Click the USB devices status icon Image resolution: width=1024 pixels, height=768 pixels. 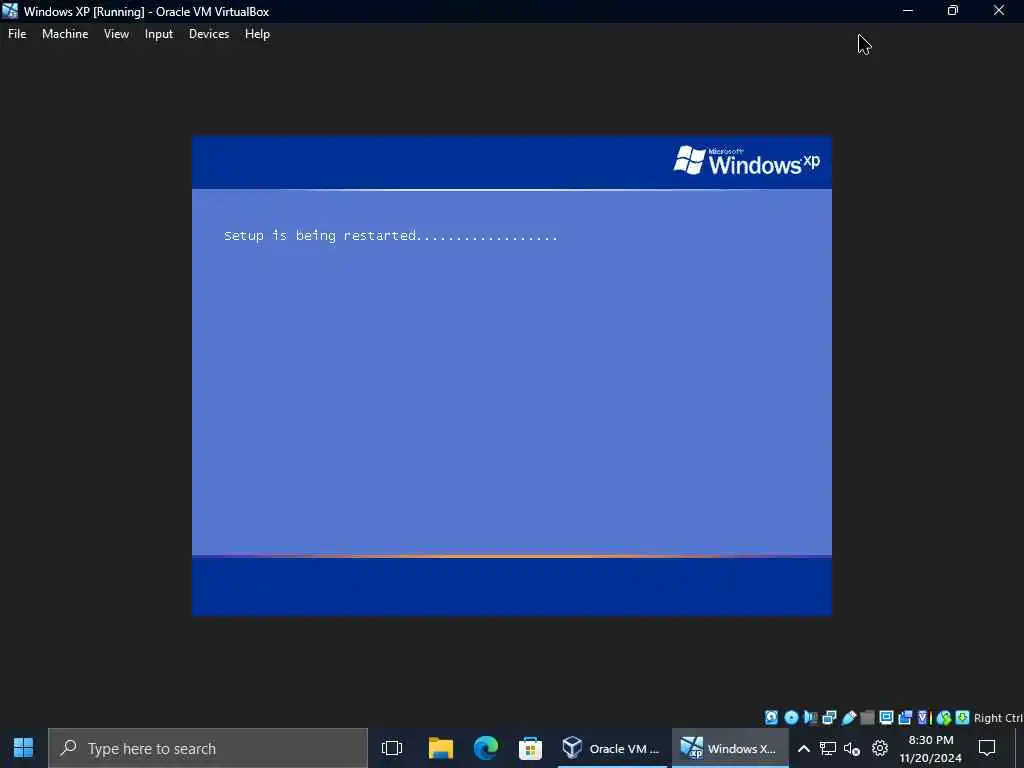[x=848, y=718]
